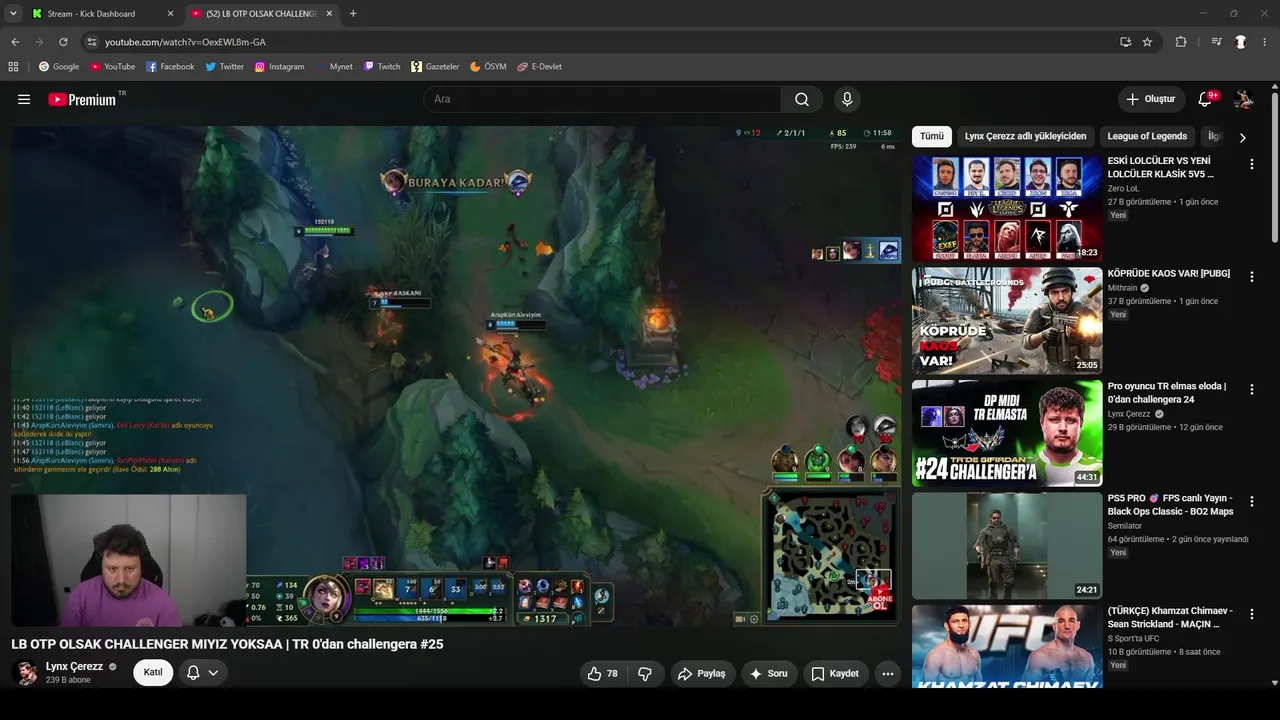Screen dimensions: 1280x720
Task: Open E-Devlet bookmark
Action: [539, 67]
